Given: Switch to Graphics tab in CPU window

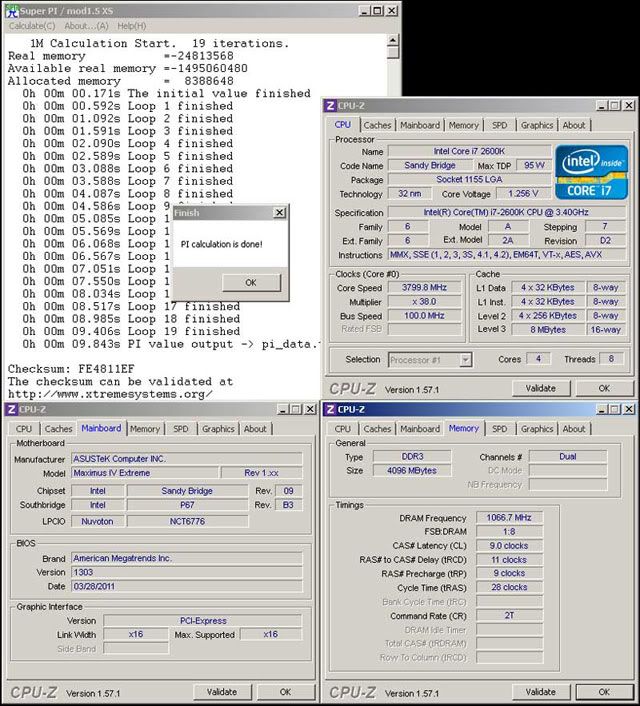Looking at the screenshot, I should click(x=537, y=125).
